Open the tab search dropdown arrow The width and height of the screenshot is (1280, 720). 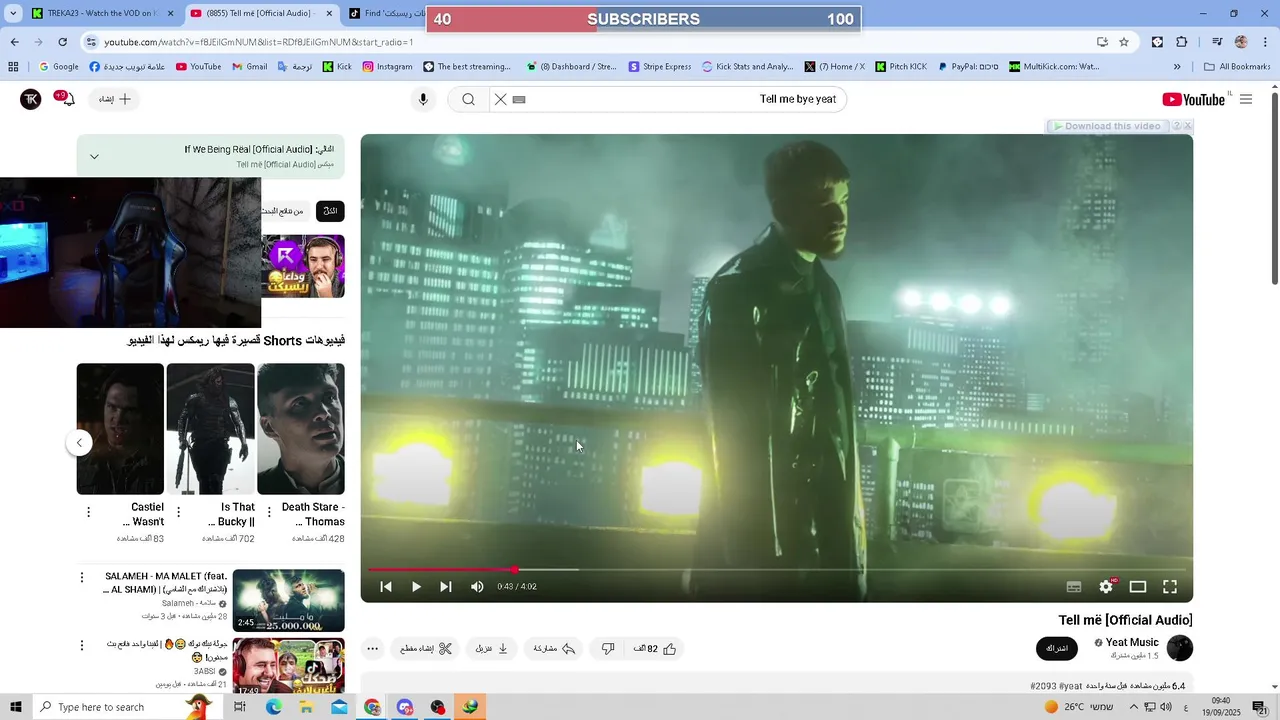tap(13, 14)
